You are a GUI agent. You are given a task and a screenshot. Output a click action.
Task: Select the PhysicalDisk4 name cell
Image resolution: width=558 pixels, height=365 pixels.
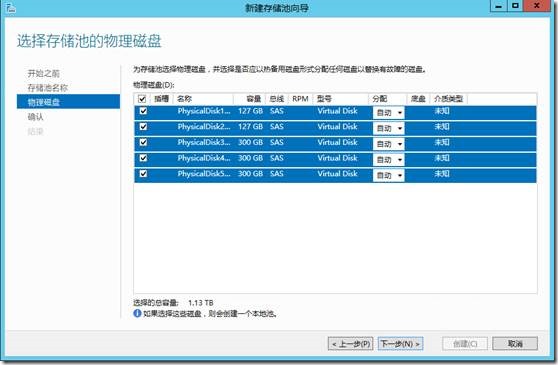click(x=204, y=158)
